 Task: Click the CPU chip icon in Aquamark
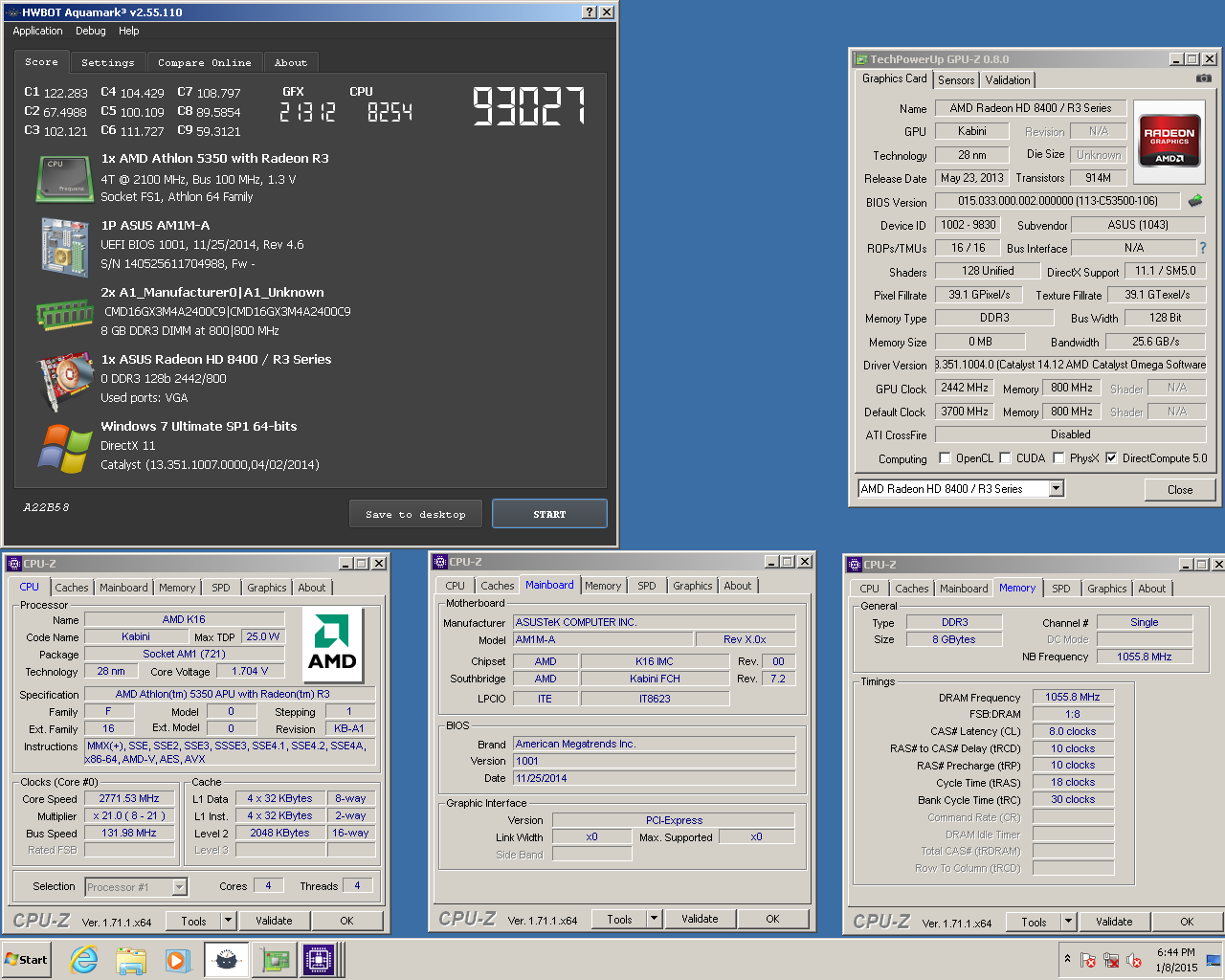[x=64, y=179]
